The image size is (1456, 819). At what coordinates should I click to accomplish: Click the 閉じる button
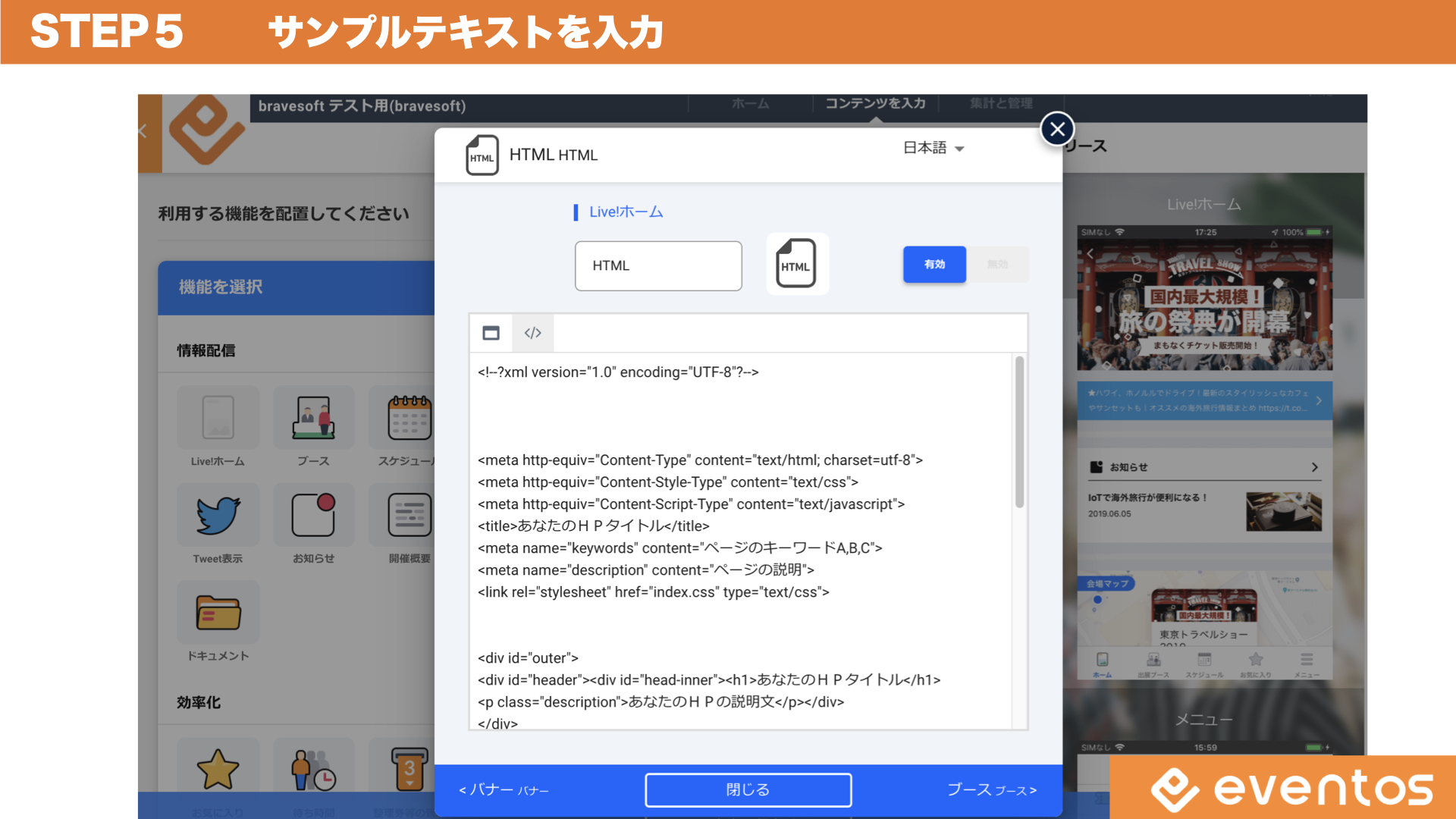point(748,789)
